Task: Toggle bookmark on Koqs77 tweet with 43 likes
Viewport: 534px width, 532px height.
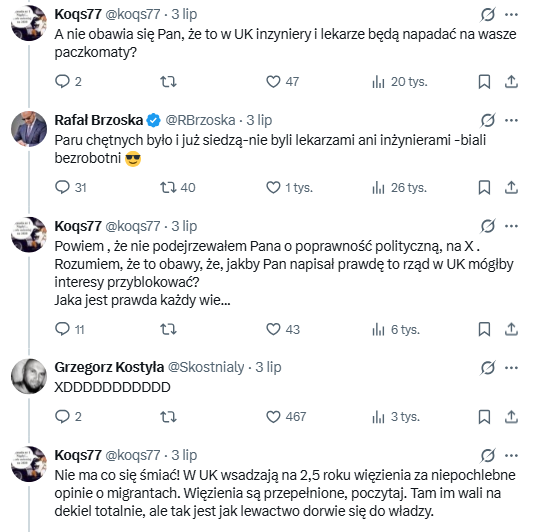Action: point(484,329)
